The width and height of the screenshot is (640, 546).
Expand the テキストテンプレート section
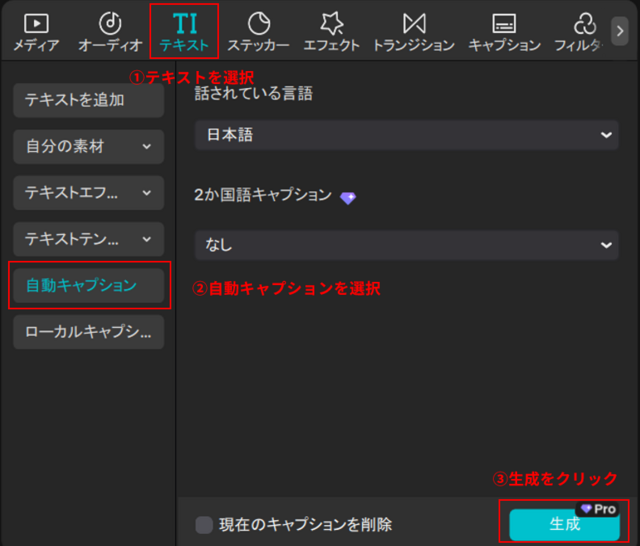[x=88, y=239]
